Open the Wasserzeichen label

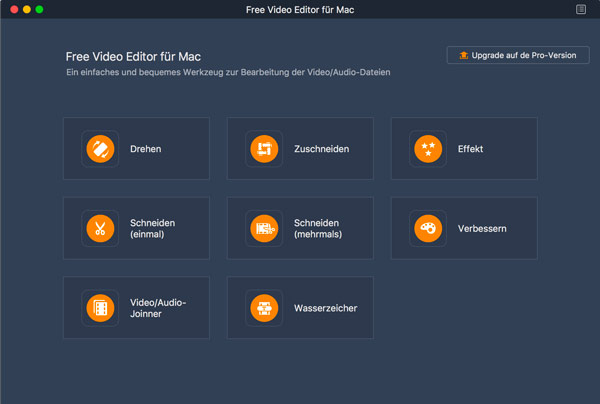[x=325, y=308]
